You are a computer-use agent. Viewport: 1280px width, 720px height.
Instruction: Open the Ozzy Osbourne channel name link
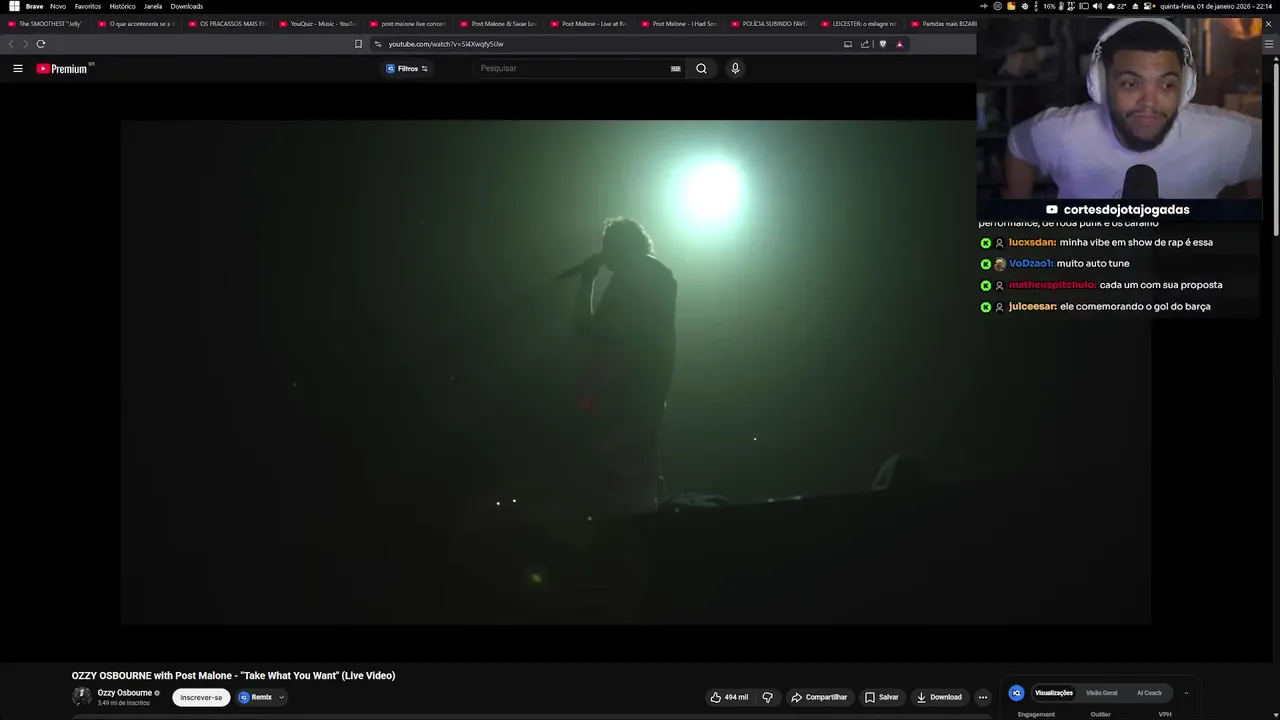coord(124,693)
